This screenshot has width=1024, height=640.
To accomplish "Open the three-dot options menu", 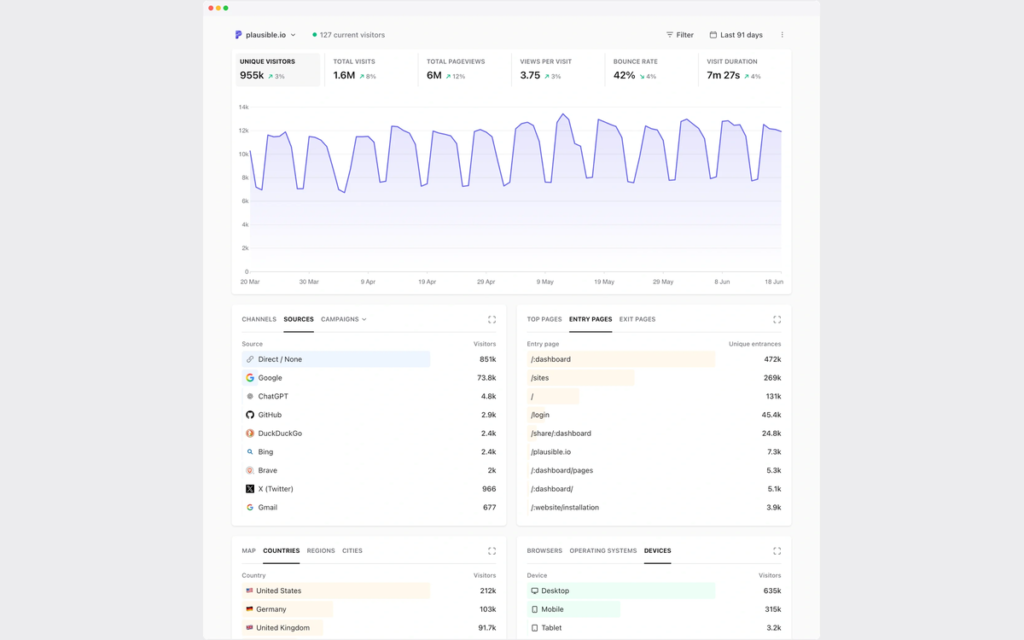I will click(782, 35).
